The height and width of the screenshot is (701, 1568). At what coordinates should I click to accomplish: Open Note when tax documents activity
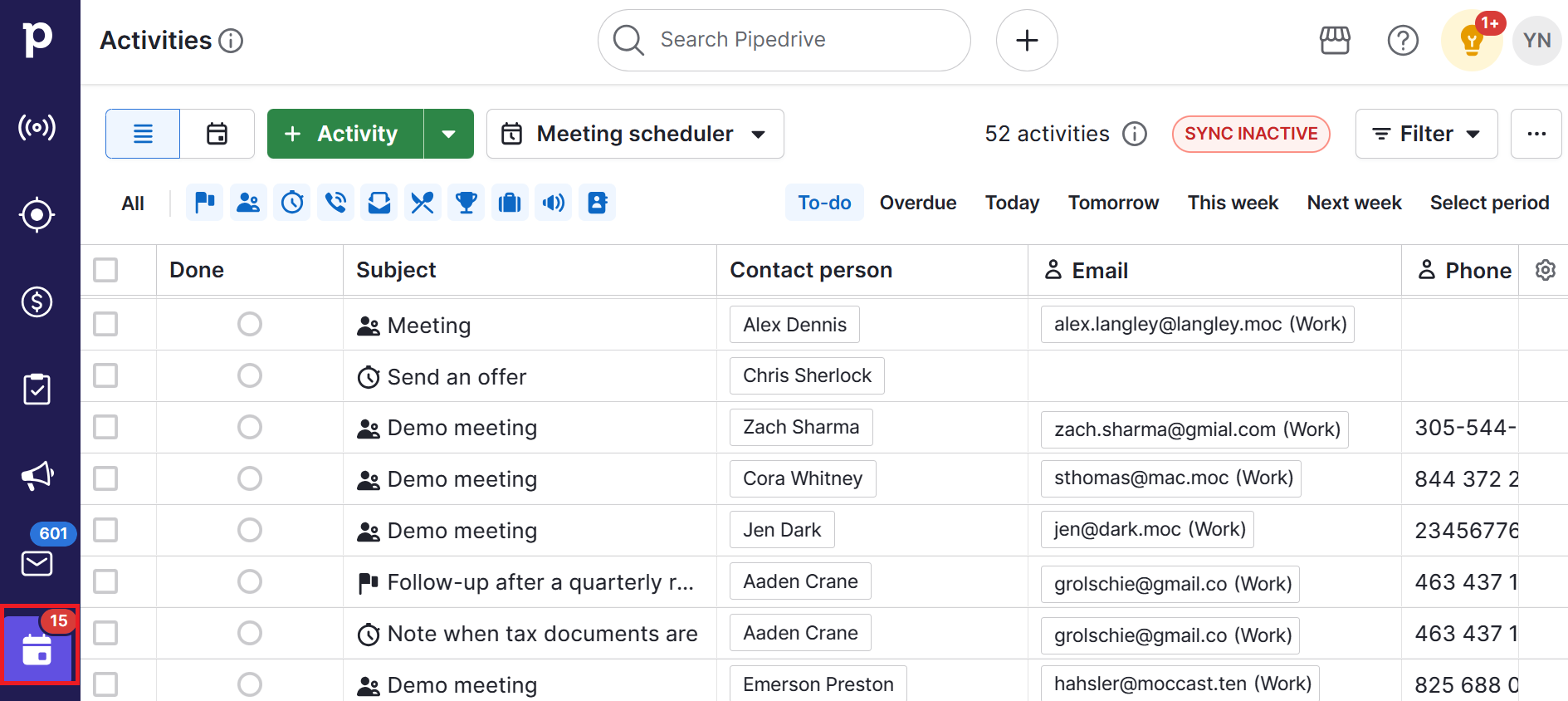542,634
